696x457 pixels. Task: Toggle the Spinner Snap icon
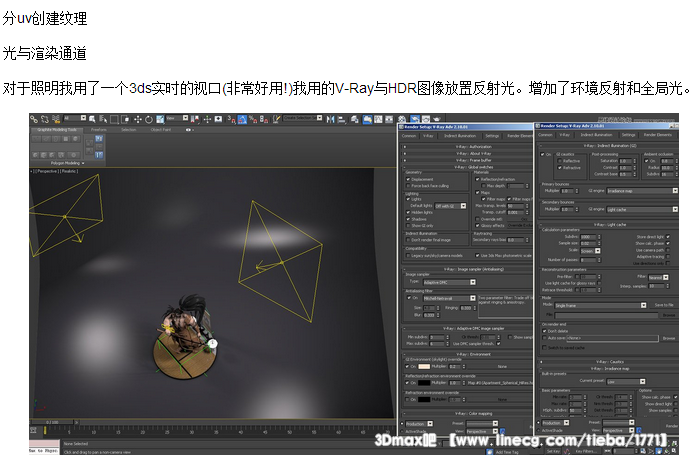point(264,119)
